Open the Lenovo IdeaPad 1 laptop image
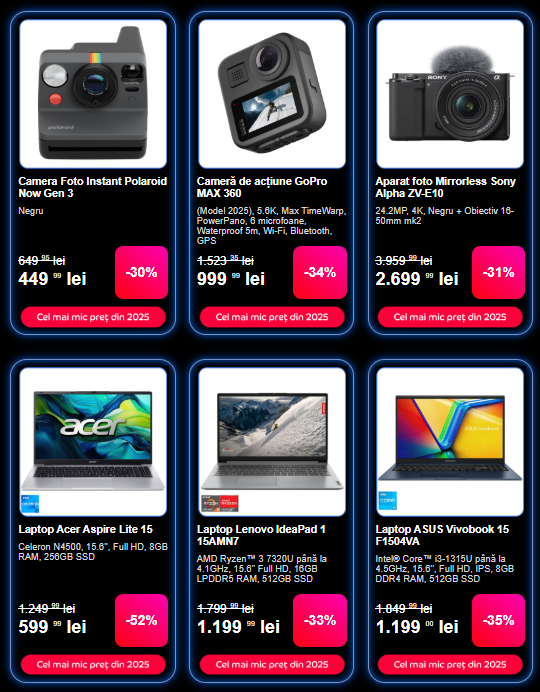Screen dimensions: 540x692 click(x=272, y=441)
